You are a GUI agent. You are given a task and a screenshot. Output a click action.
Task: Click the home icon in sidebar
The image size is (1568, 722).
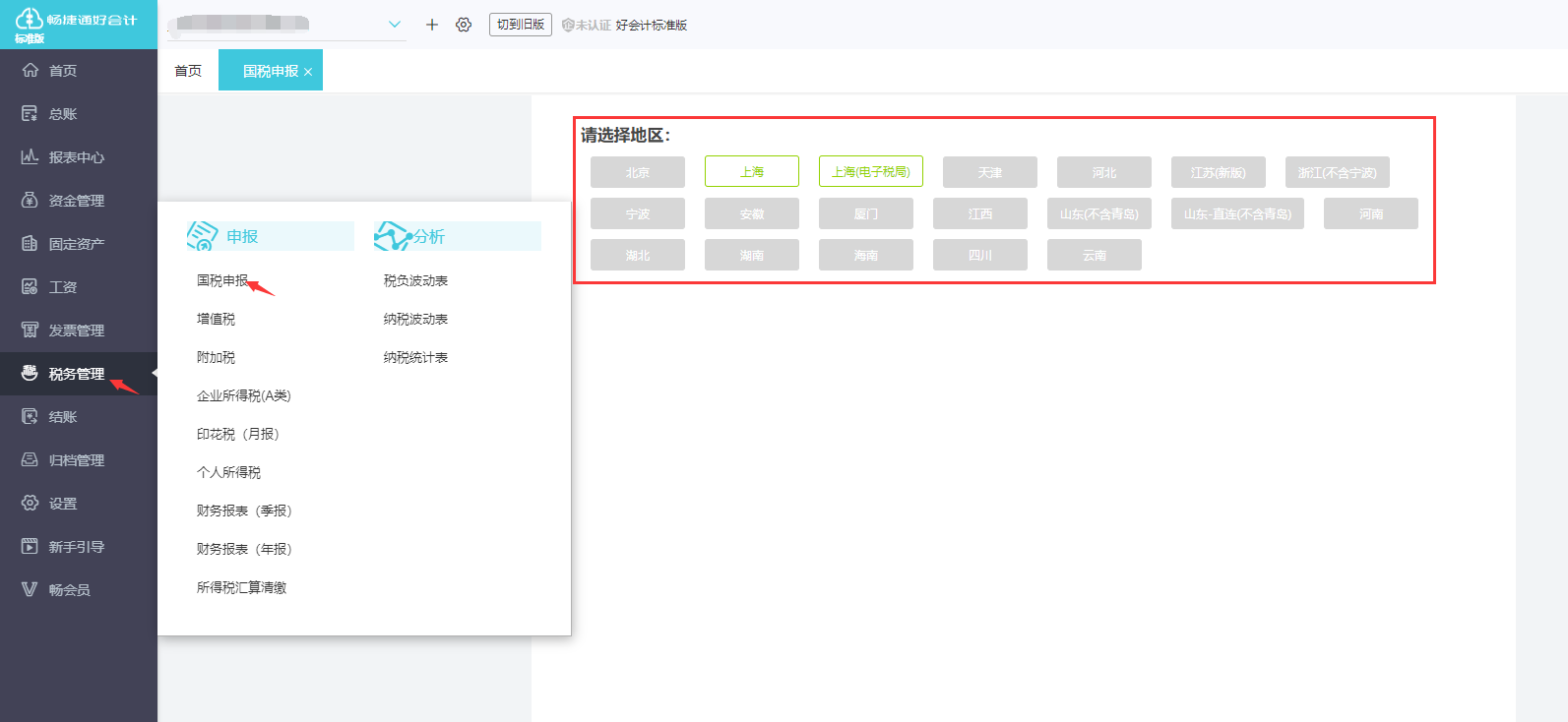point(30,71)
